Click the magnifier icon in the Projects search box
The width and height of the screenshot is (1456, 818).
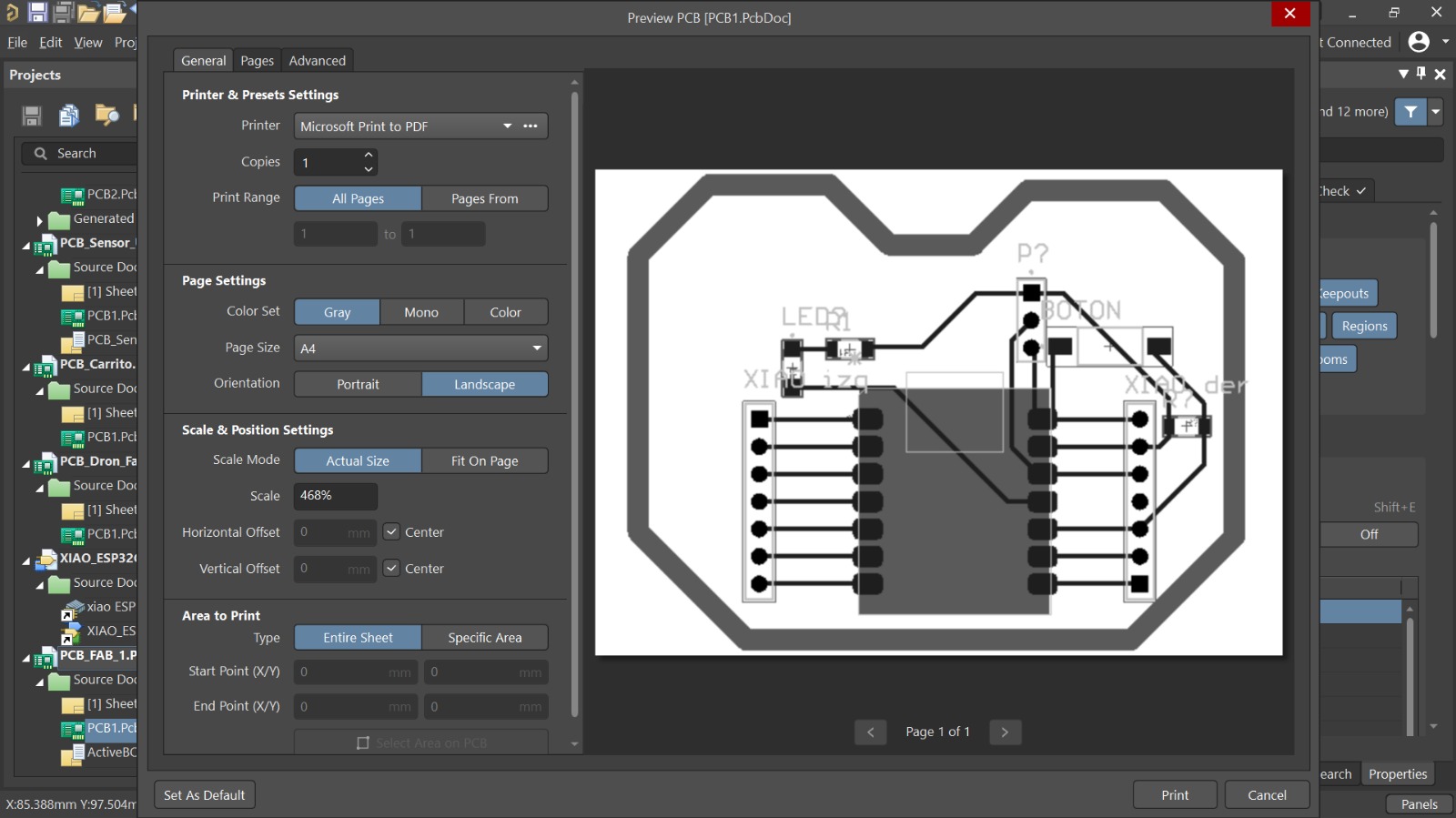(40, 154)
